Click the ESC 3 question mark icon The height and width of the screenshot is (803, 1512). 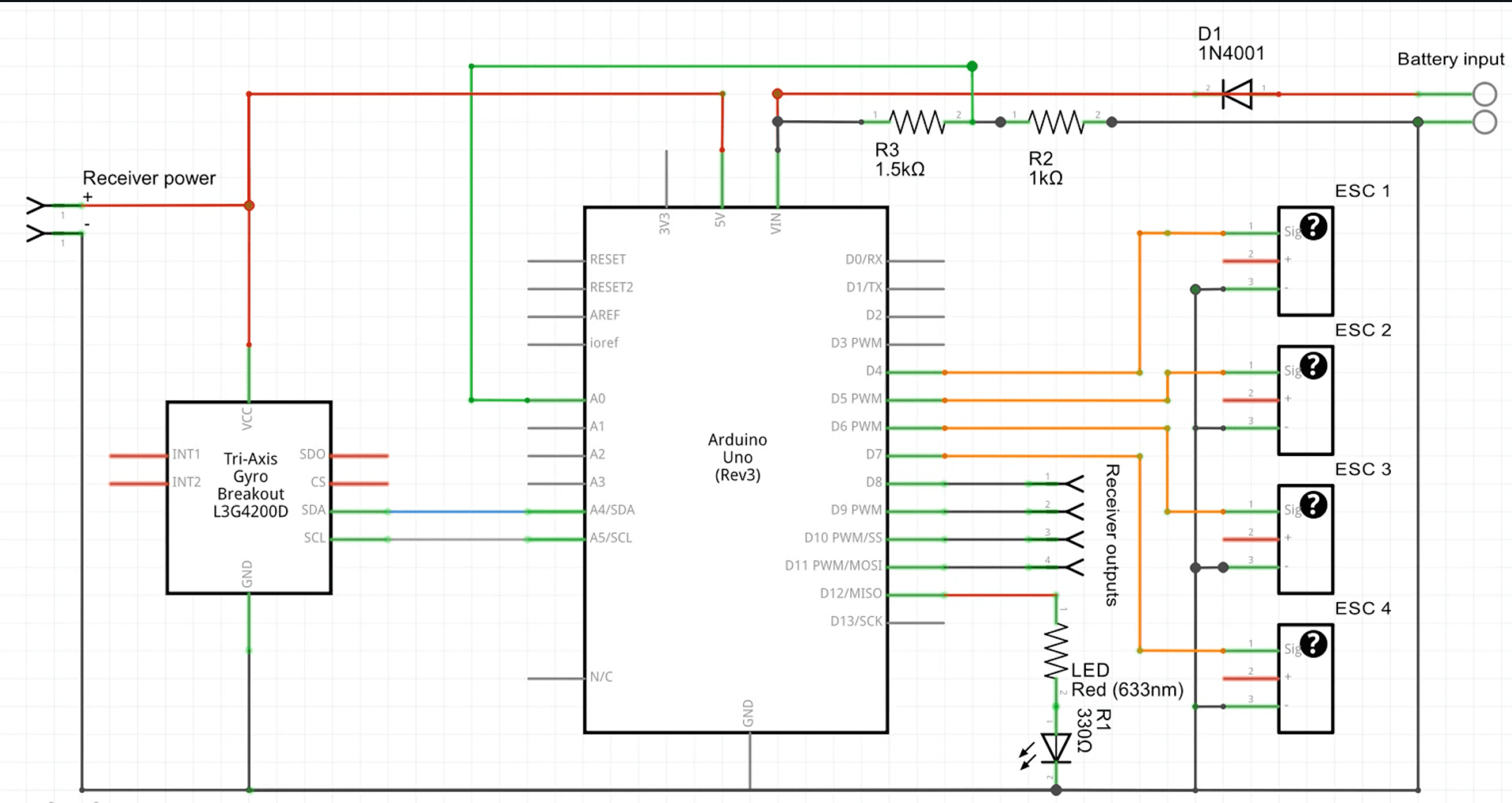1313,505
